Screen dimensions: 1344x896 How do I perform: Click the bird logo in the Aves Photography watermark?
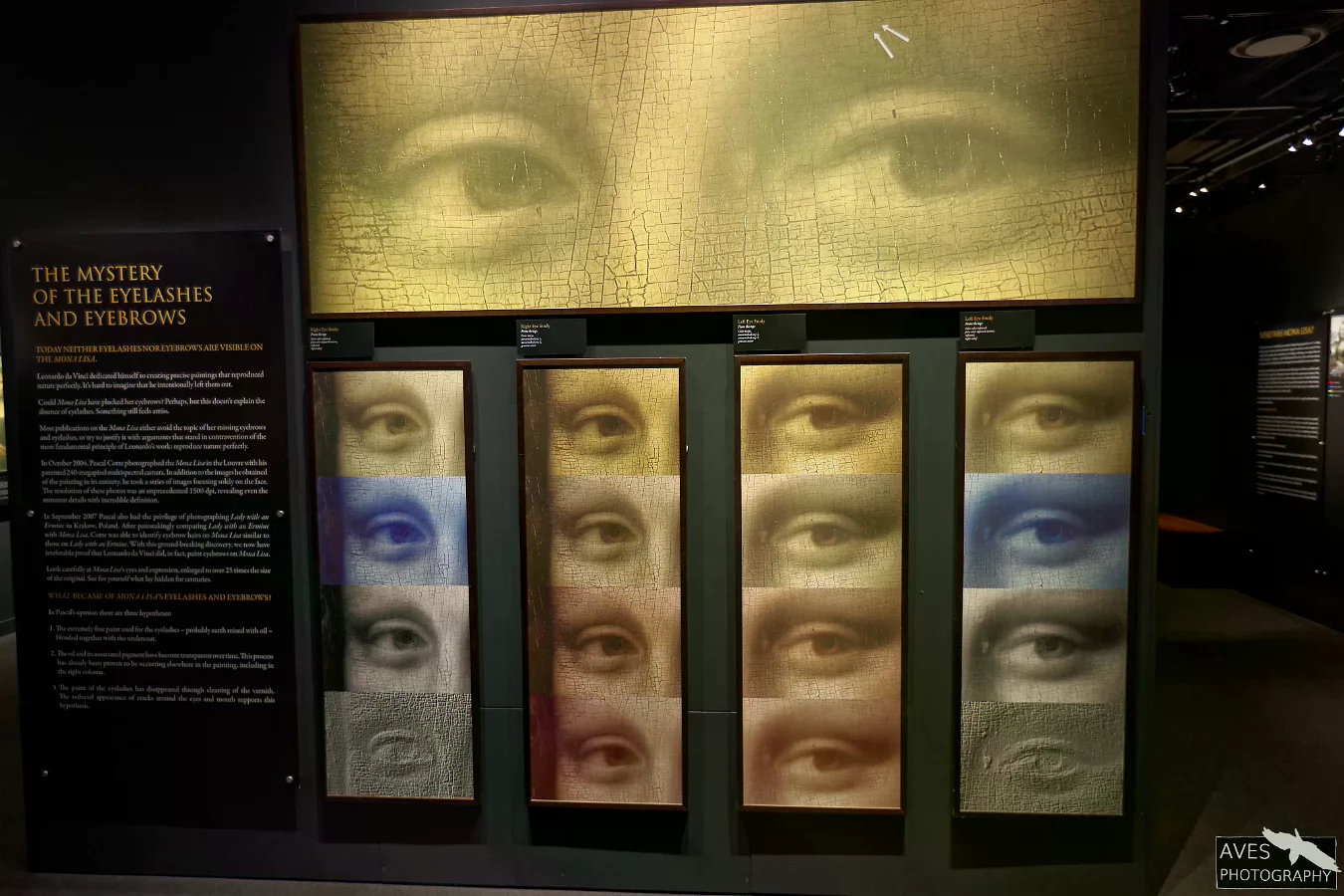coord(1298,848)
